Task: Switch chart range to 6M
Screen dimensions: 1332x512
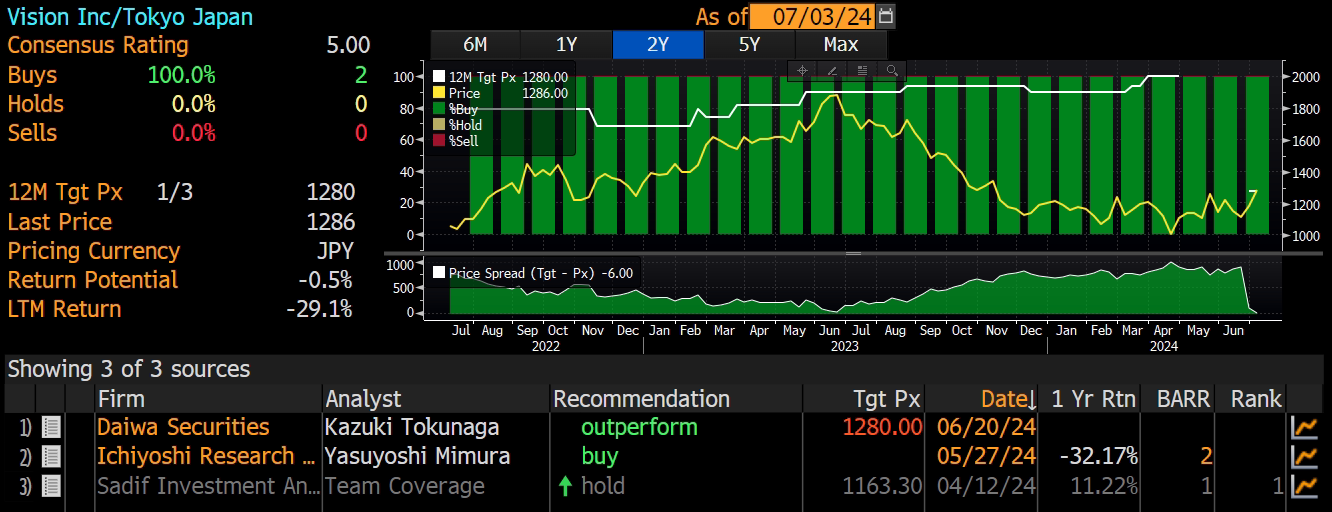Action: (x=475, y=44)
